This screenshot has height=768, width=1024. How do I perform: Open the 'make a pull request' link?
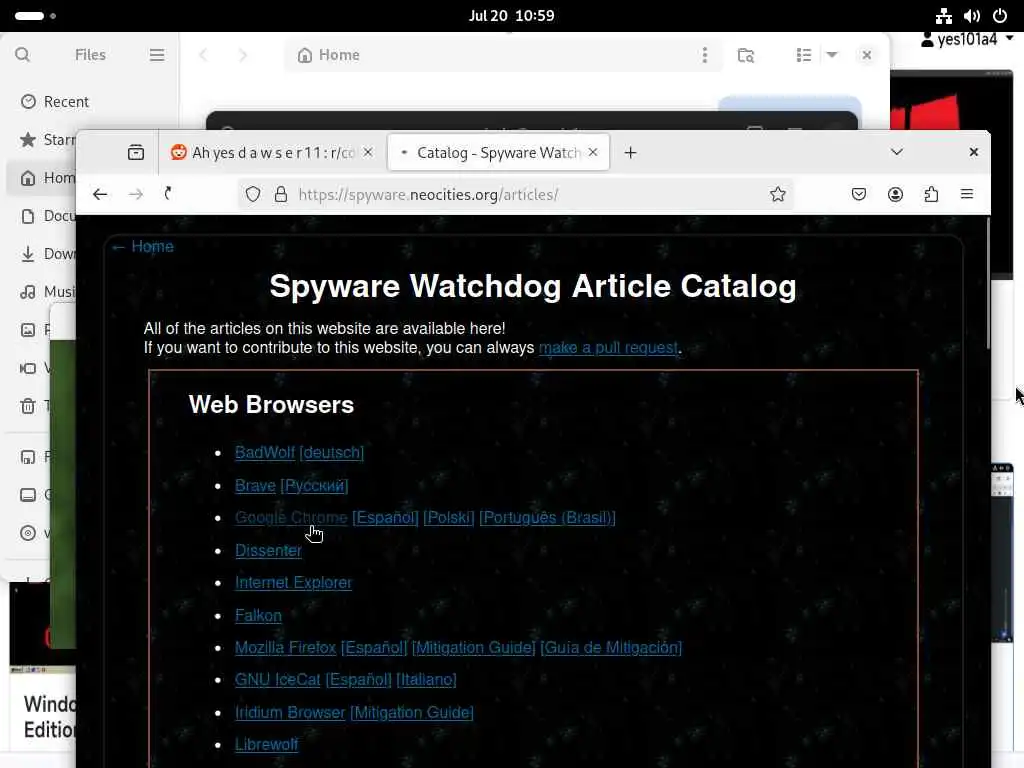coord(608,347)
